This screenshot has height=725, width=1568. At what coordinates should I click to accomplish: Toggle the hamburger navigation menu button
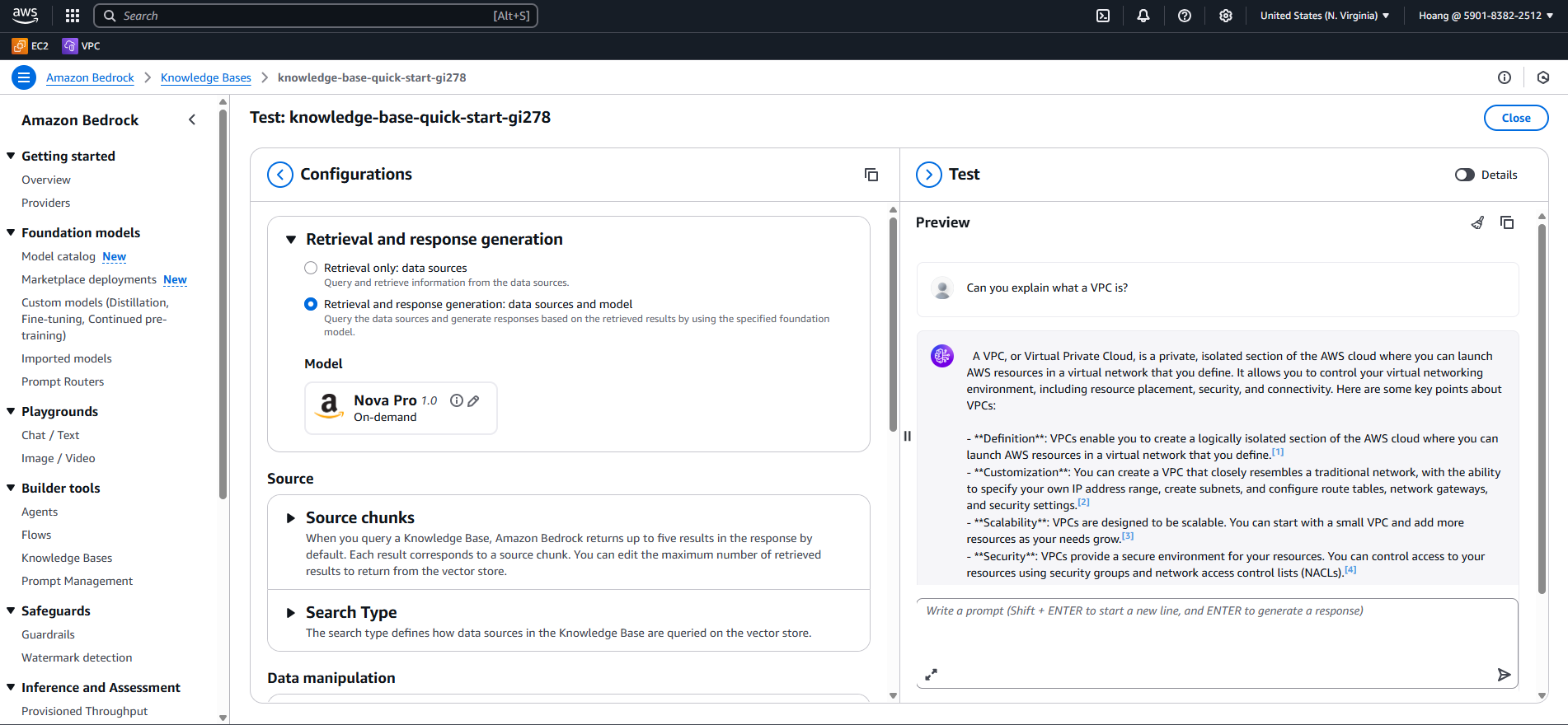[x=24, y=77]
